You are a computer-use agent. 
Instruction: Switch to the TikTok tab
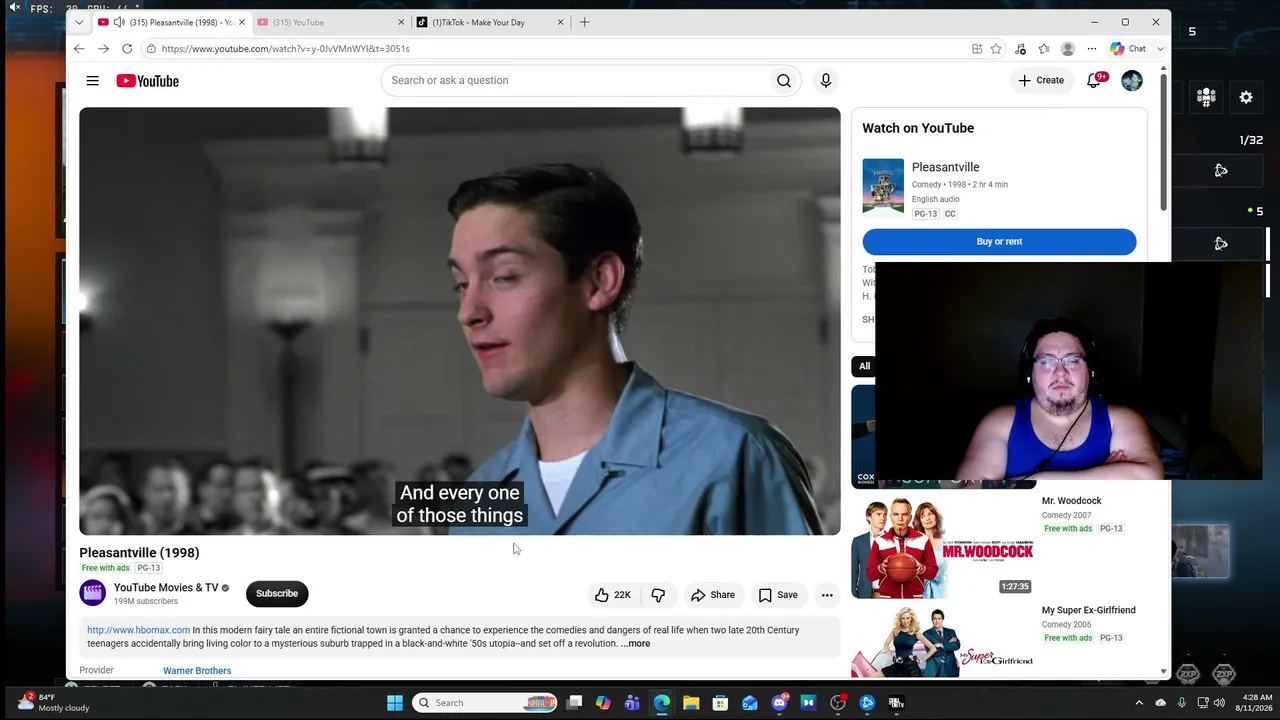[x=490, y=22]
